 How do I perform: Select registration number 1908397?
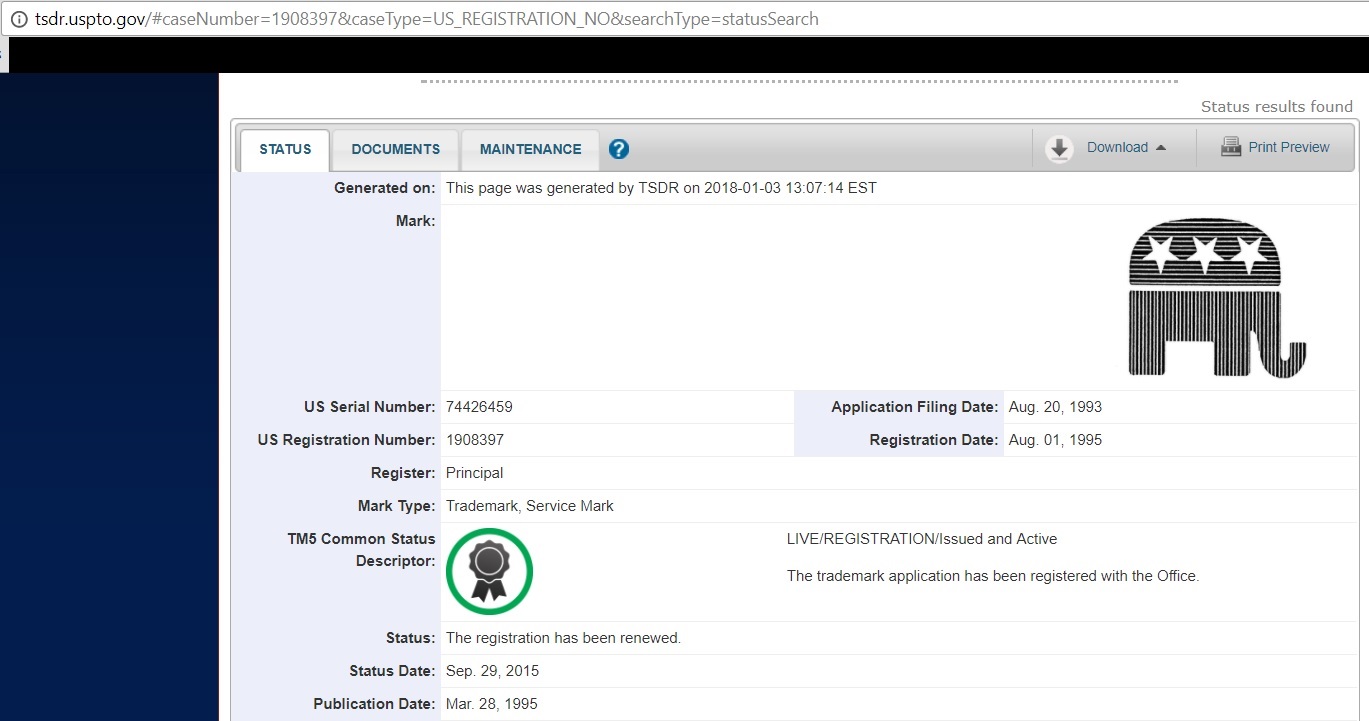tap(475, 440)
